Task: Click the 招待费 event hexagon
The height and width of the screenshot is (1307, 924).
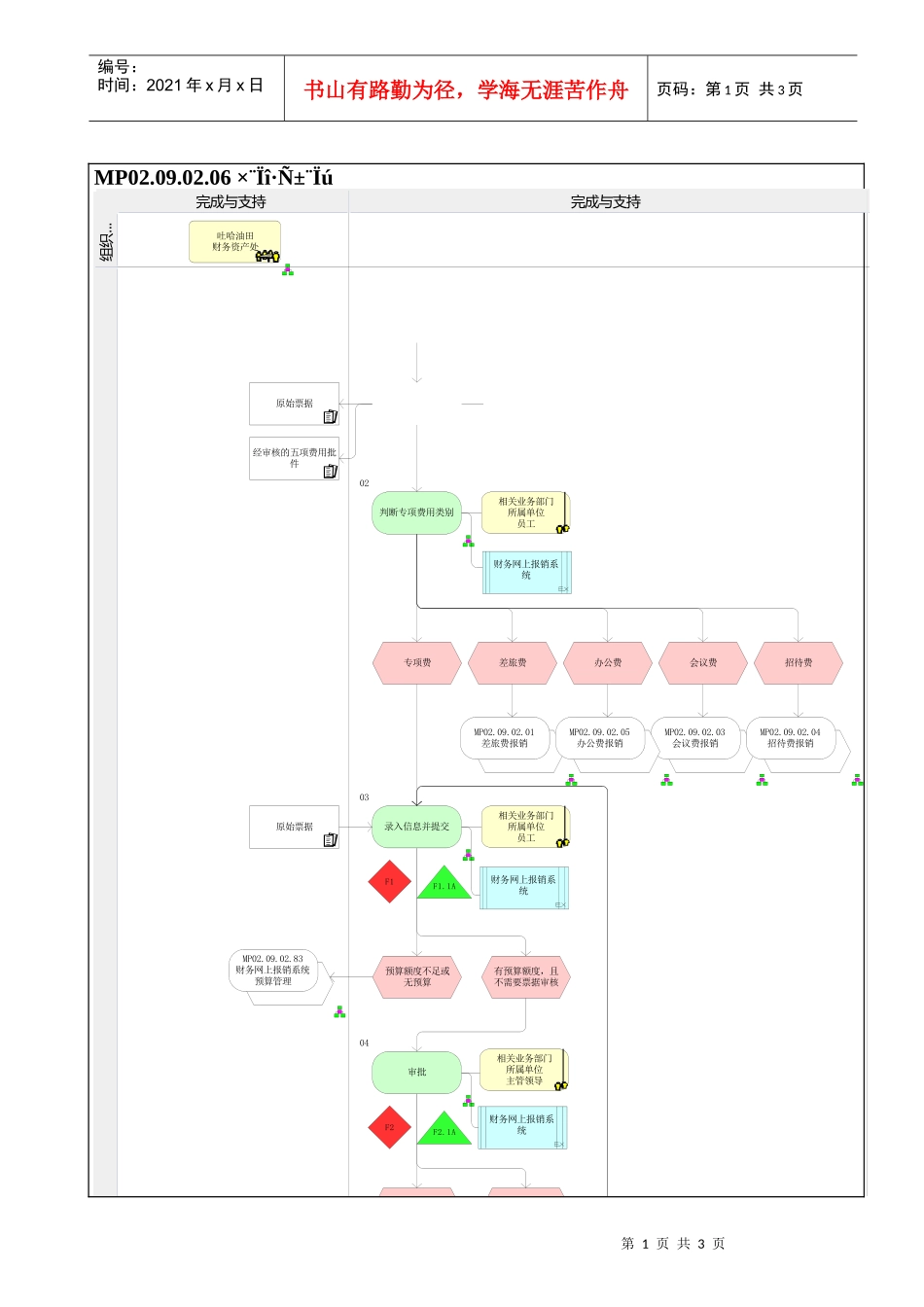Action: click(799, 663)
